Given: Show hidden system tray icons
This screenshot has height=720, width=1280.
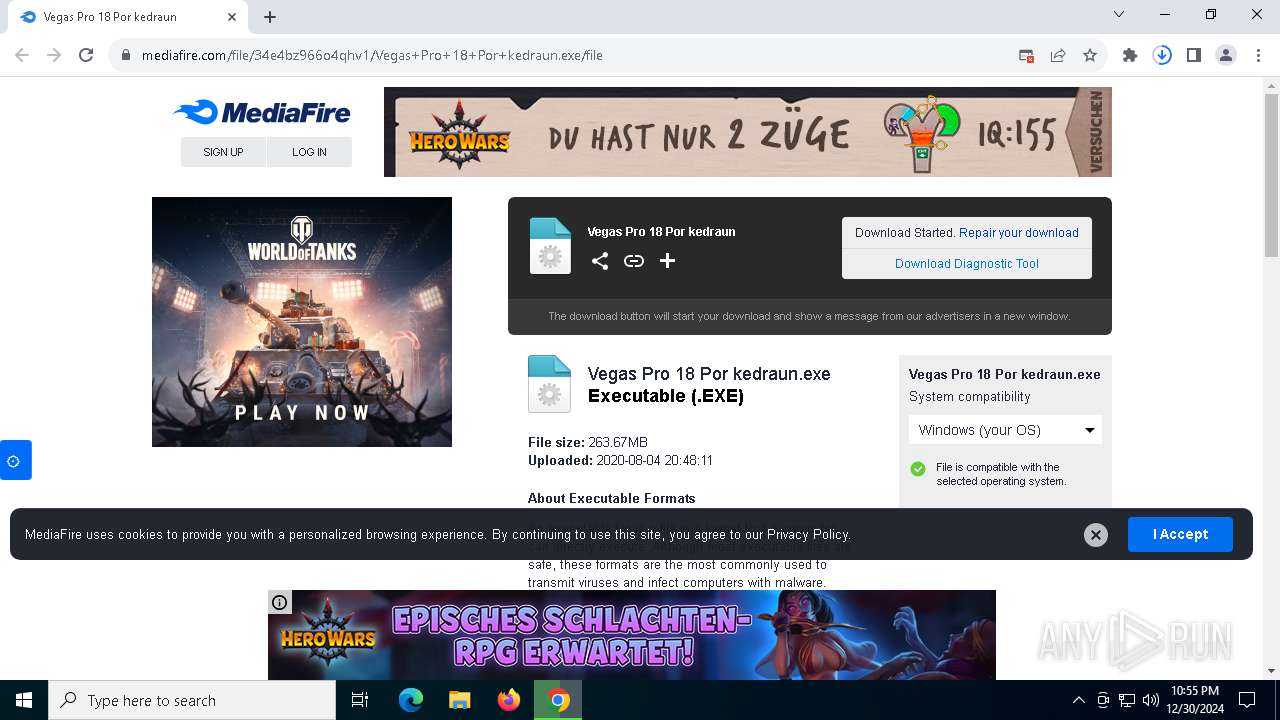Looking at the screenshot, I should pos(1079,700).
